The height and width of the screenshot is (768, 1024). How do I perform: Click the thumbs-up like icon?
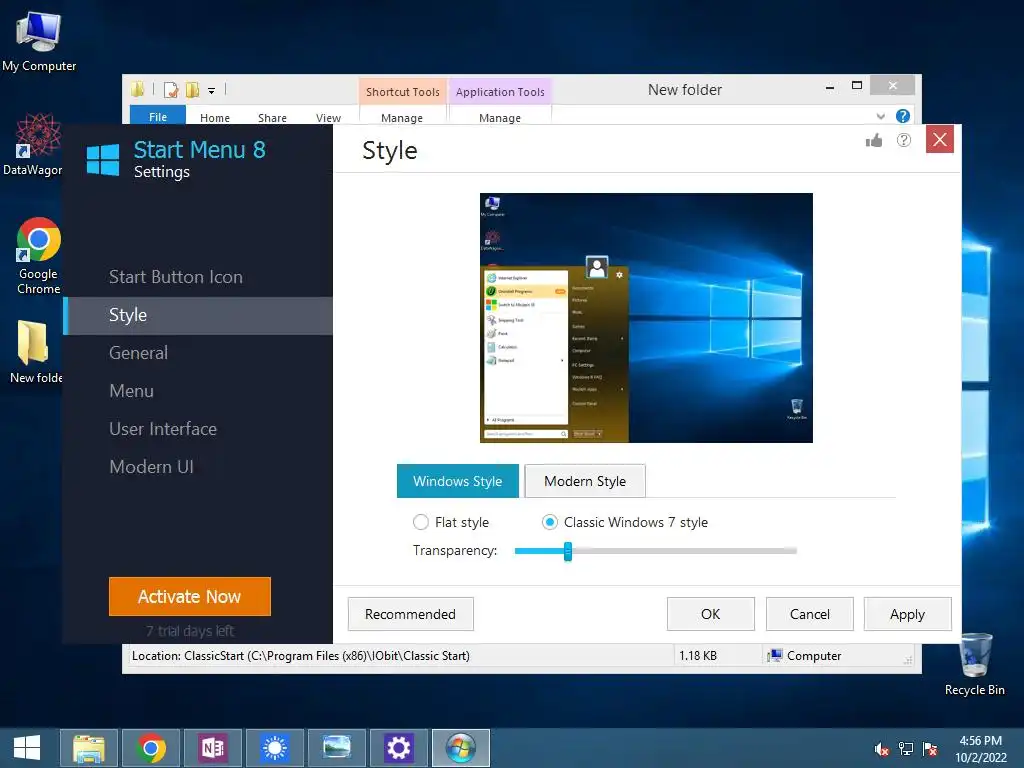coord(874,140)
